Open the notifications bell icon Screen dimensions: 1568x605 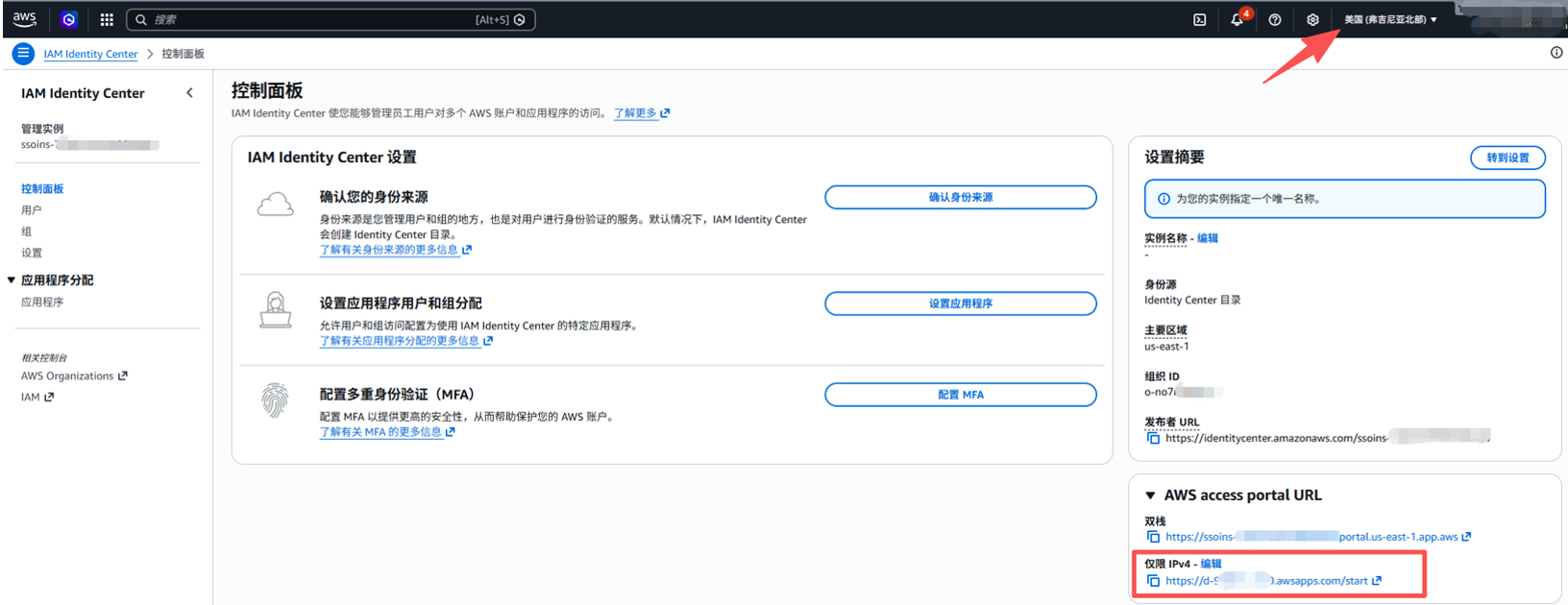(1237, 19)
